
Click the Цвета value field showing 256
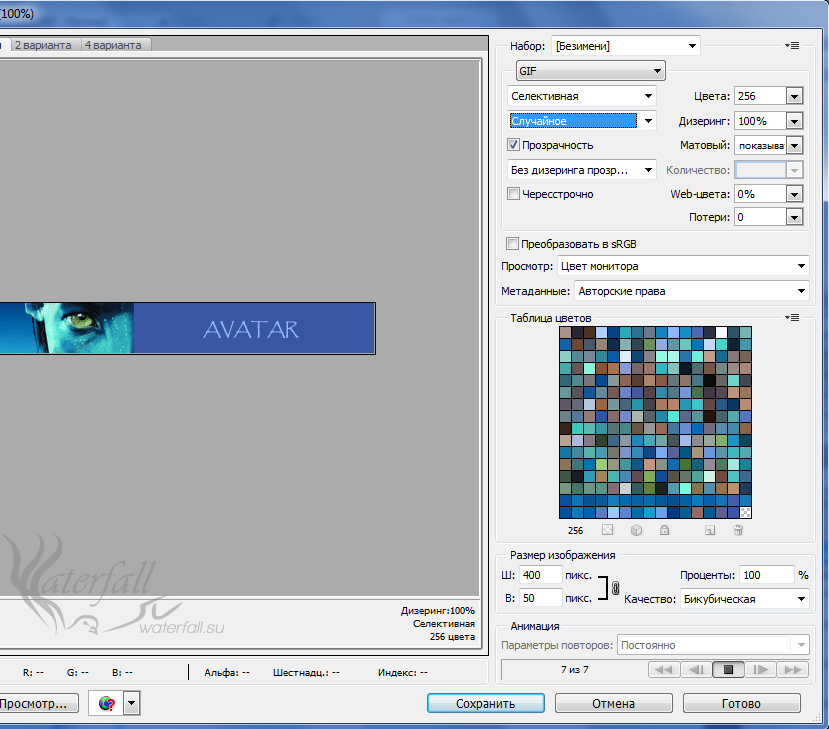click(x=760, y=96)
